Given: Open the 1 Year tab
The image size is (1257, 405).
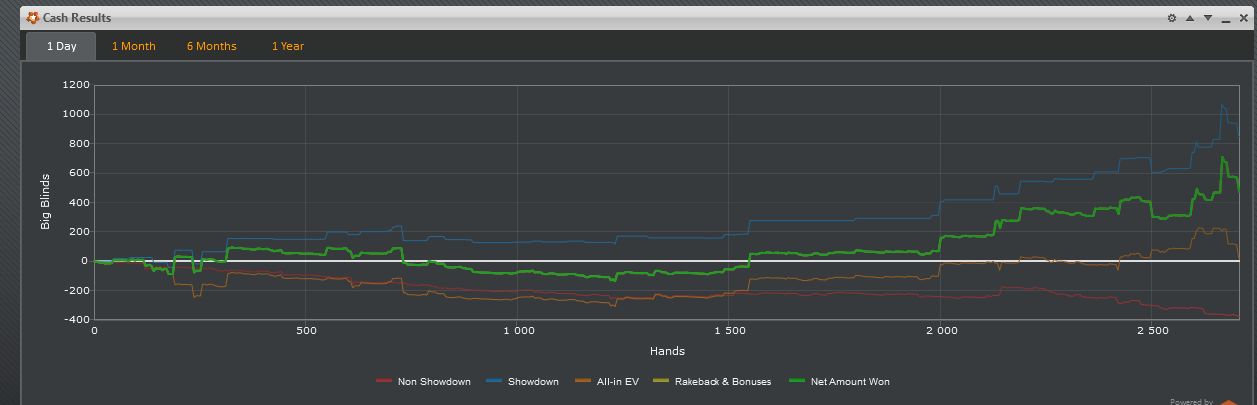Looking at the screenshot, I should point(288,46).
